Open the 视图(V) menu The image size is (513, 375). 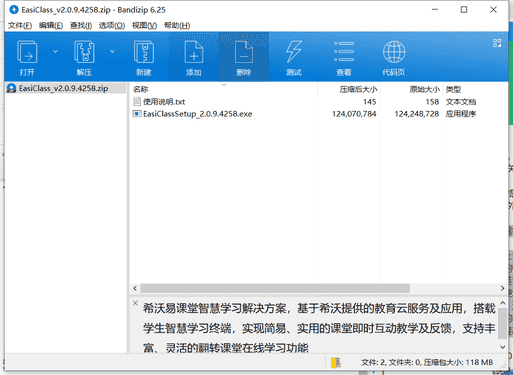point(144,25)
